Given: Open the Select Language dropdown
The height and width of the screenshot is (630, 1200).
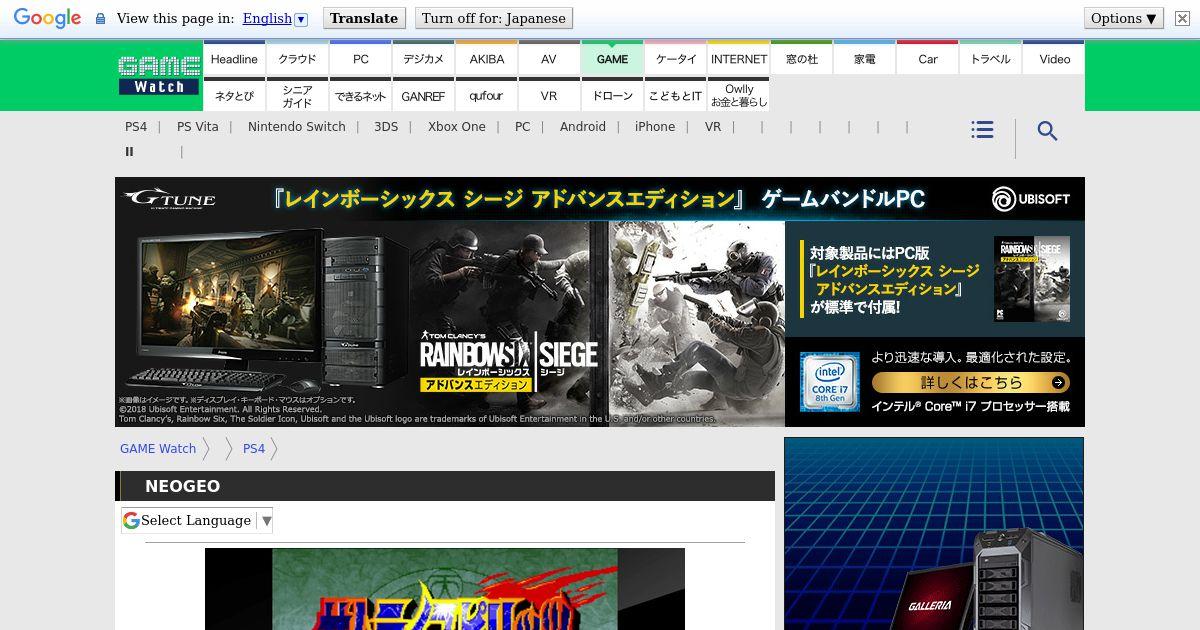Looking at the screenshot, I should (x=197, y=520).
